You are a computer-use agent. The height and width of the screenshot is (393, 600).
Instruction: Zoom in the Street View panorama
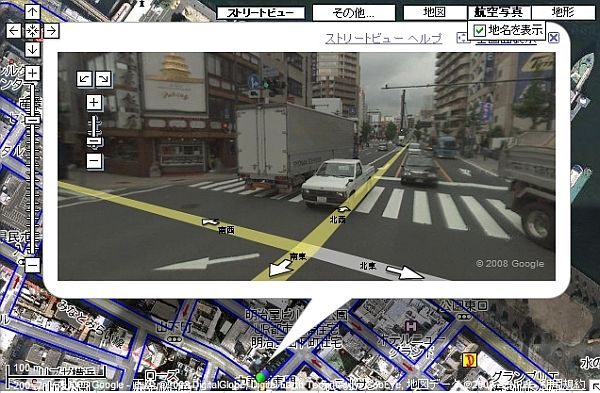coord(94,103)
